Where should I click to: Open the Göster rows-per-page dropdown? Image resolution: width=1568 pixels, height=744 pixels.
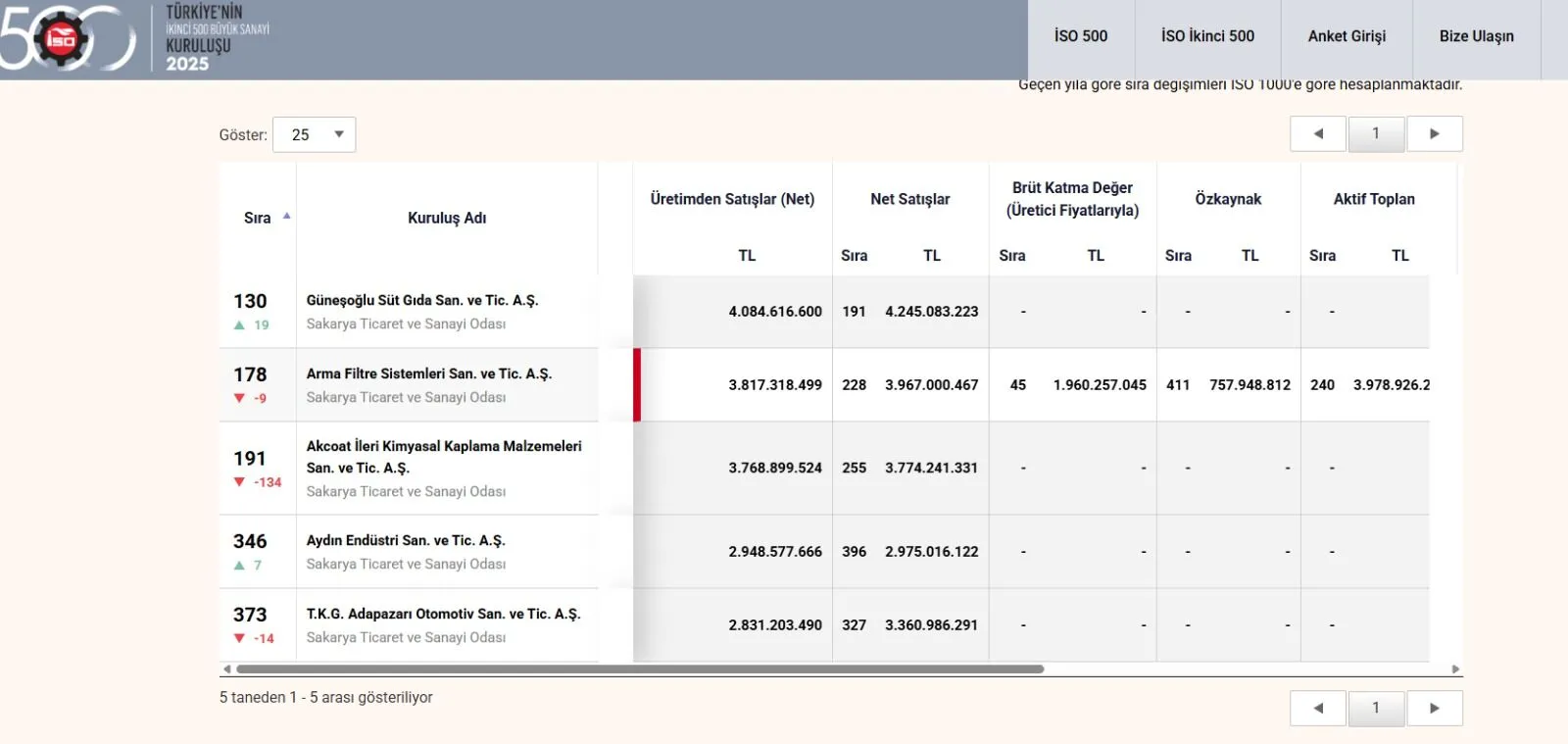[315, 135]
